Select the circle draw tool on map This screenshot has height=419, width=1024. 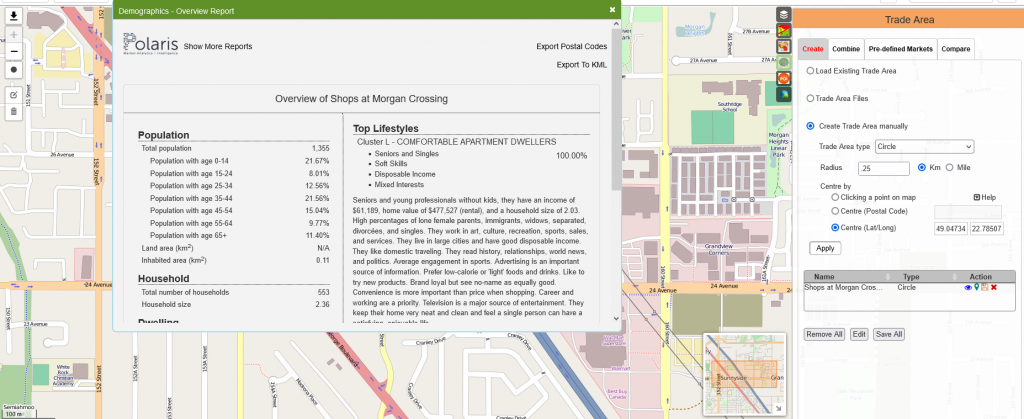[14, 69]
